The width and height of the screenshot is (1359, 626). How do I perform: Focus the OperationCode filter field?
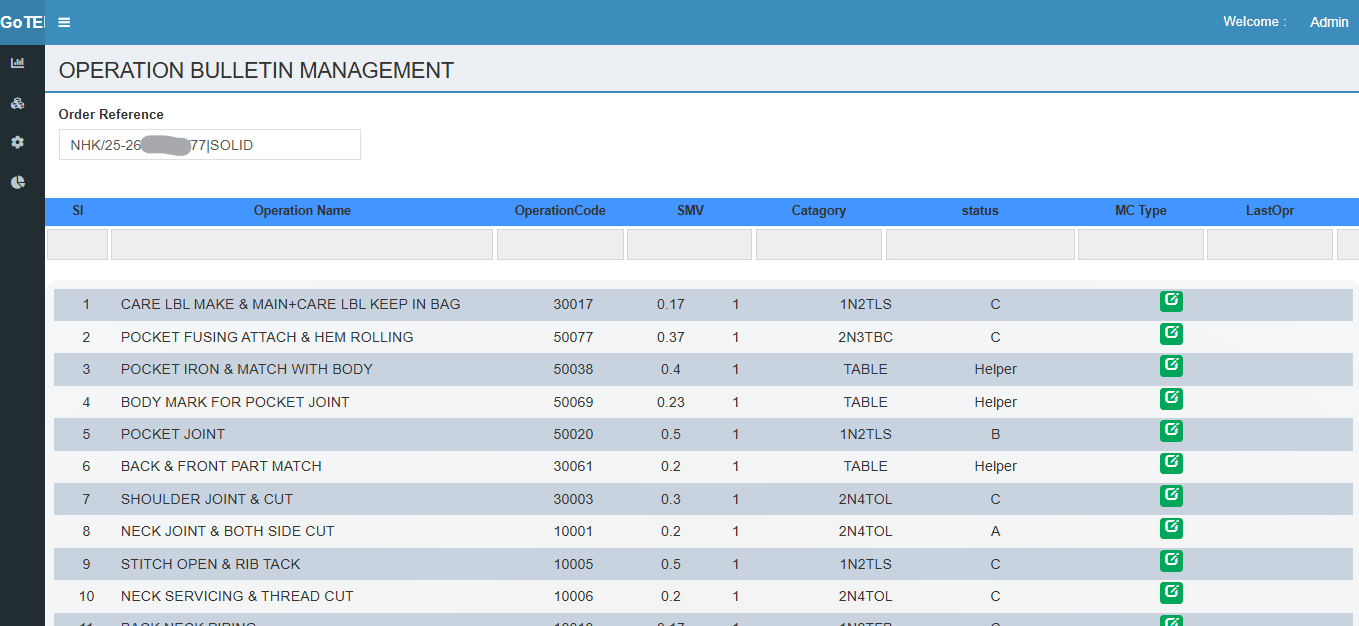click(560, 245)
